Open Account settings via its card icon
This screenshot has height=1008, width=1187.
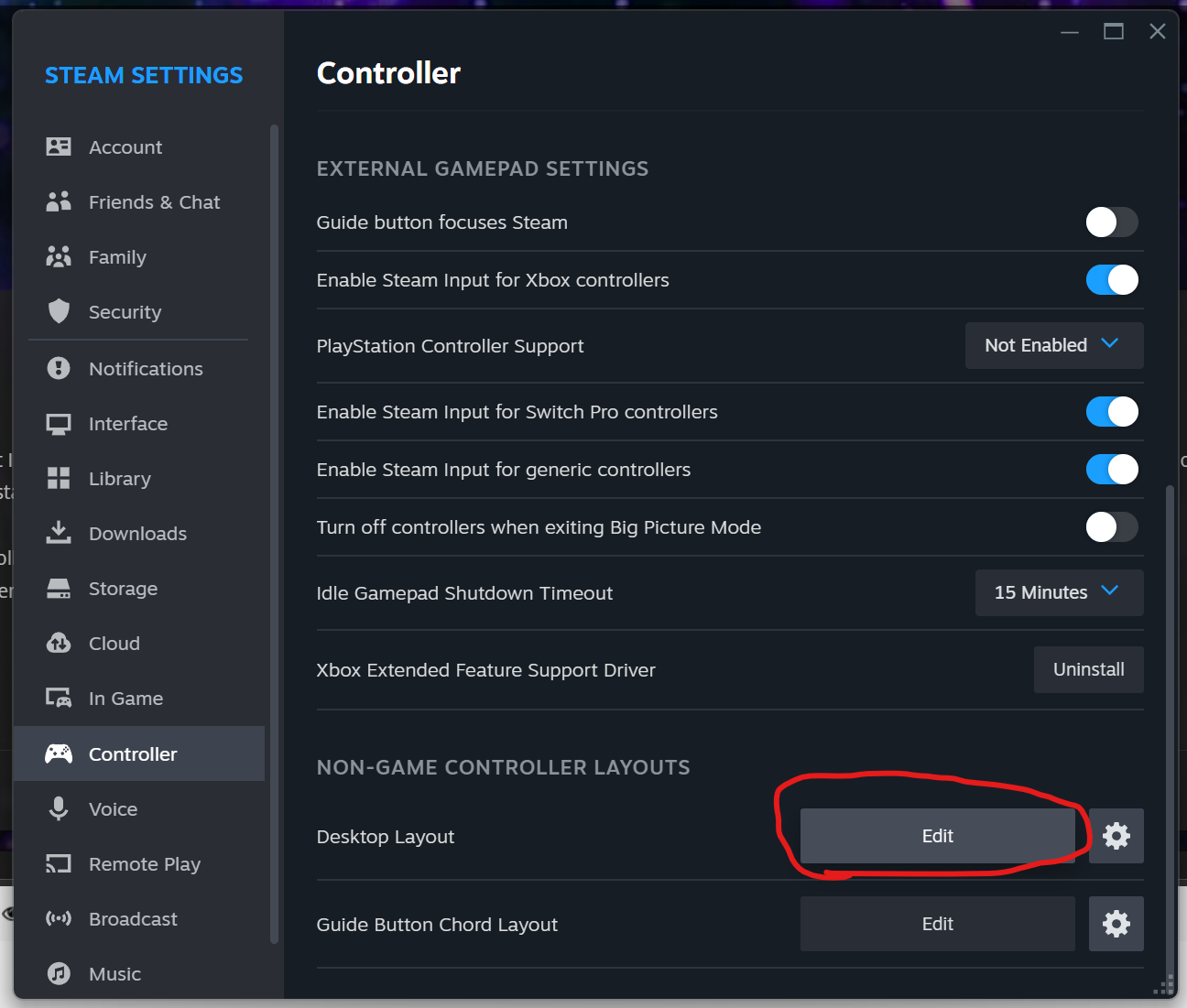[x=59, y=146]
